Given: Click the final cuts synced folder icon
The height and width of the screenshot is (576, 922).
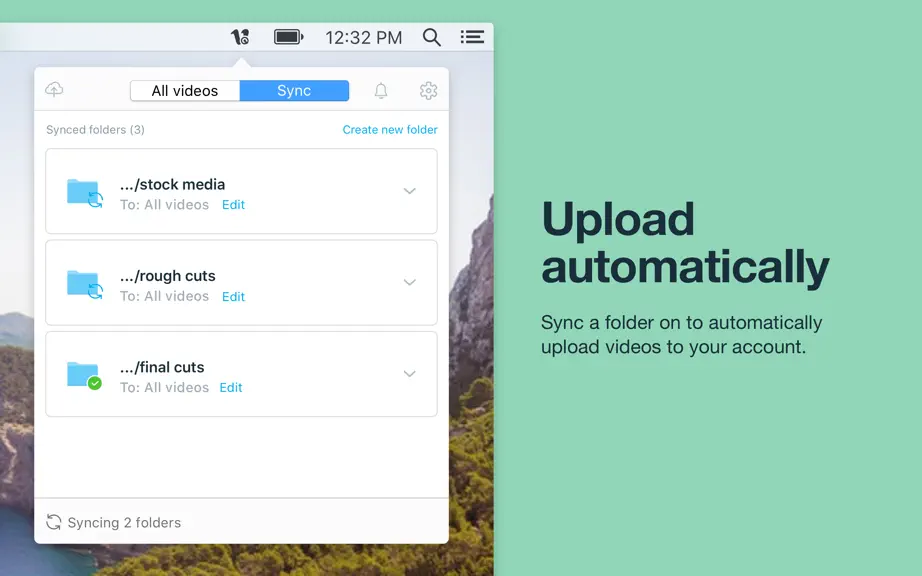Looking at the screenshot, I should (x=84, y=376).
